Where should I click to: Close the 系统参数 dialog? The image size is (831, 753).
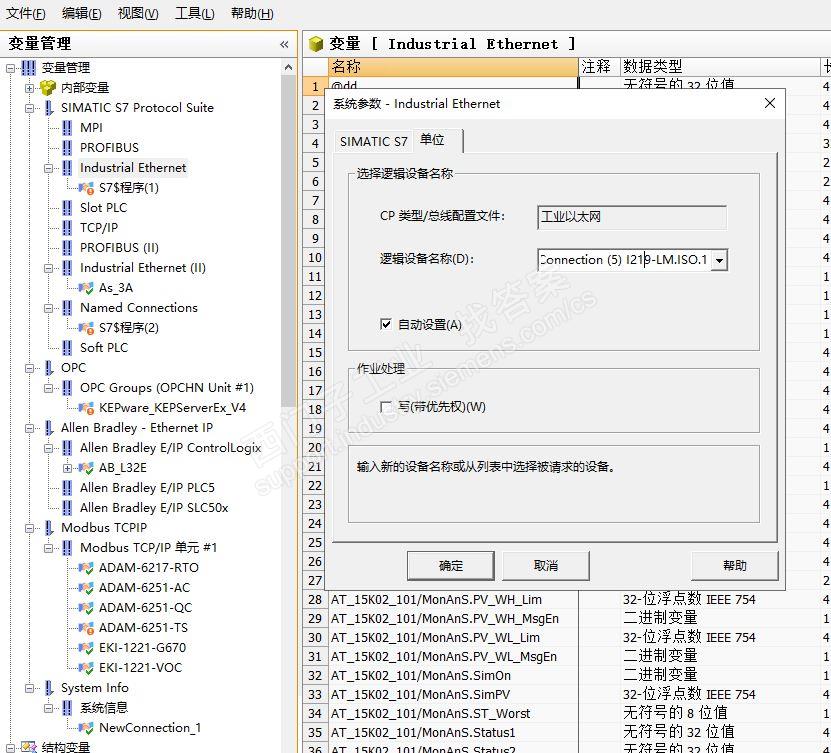coord(770,103)
